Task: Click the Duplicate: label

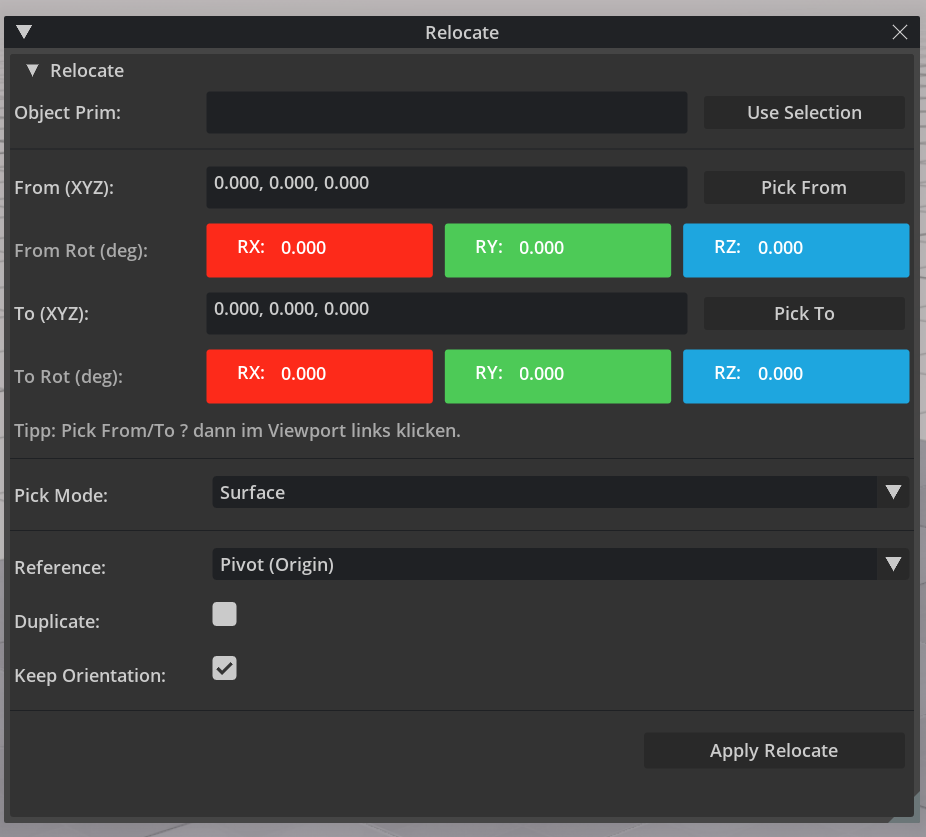Action: (57, 621)
